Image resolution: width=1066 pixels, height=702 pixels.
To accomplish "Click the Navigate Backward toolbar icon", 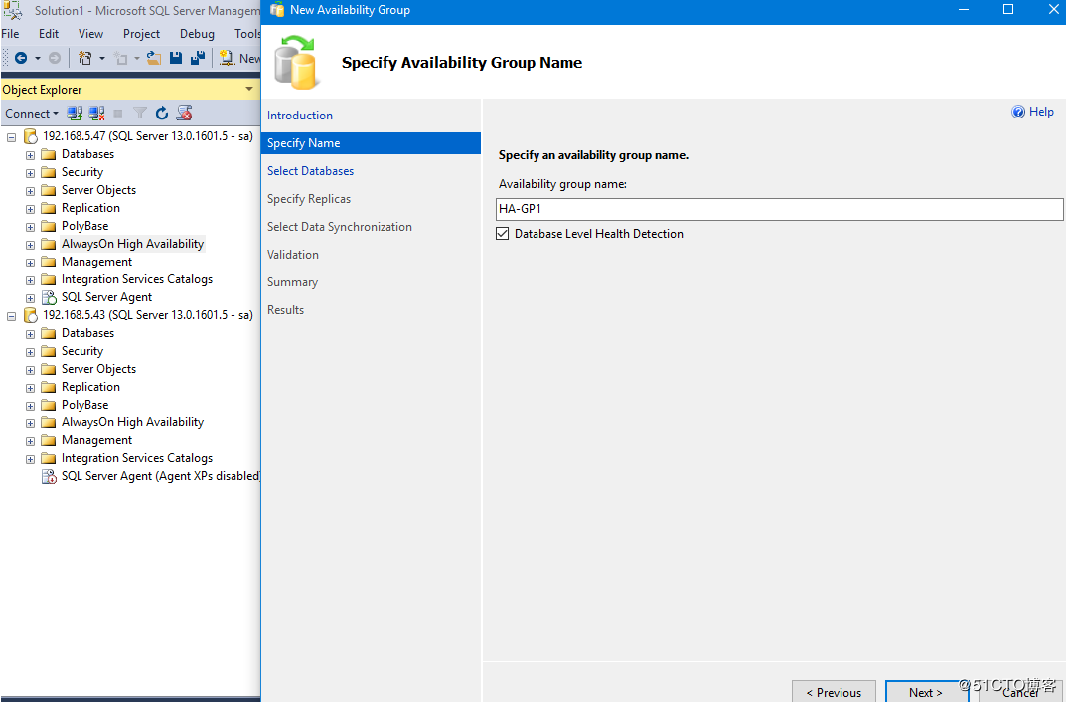I will [x=21, y=58].
